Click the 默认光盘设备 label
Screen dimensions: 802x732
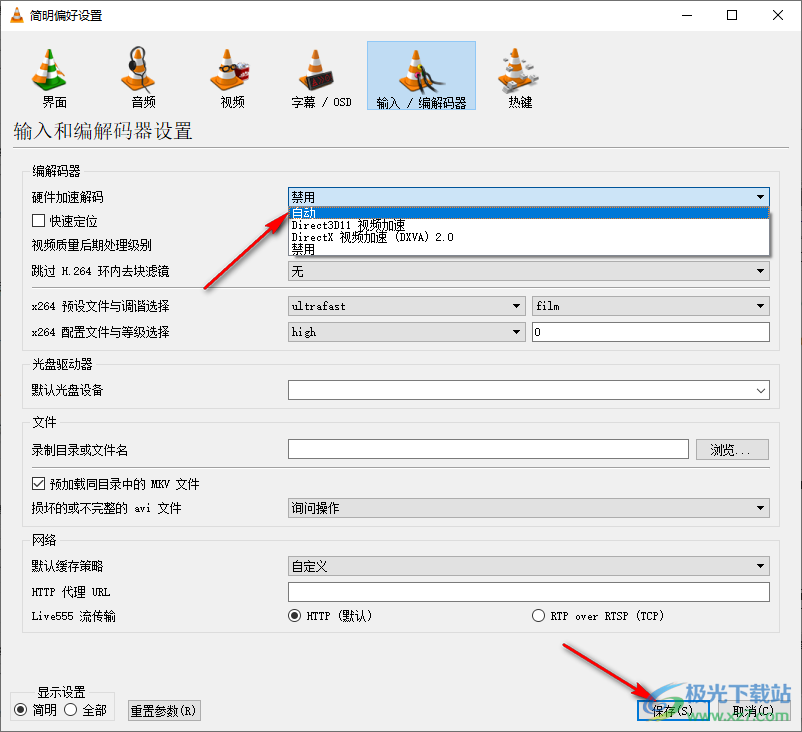pos(68,390)
